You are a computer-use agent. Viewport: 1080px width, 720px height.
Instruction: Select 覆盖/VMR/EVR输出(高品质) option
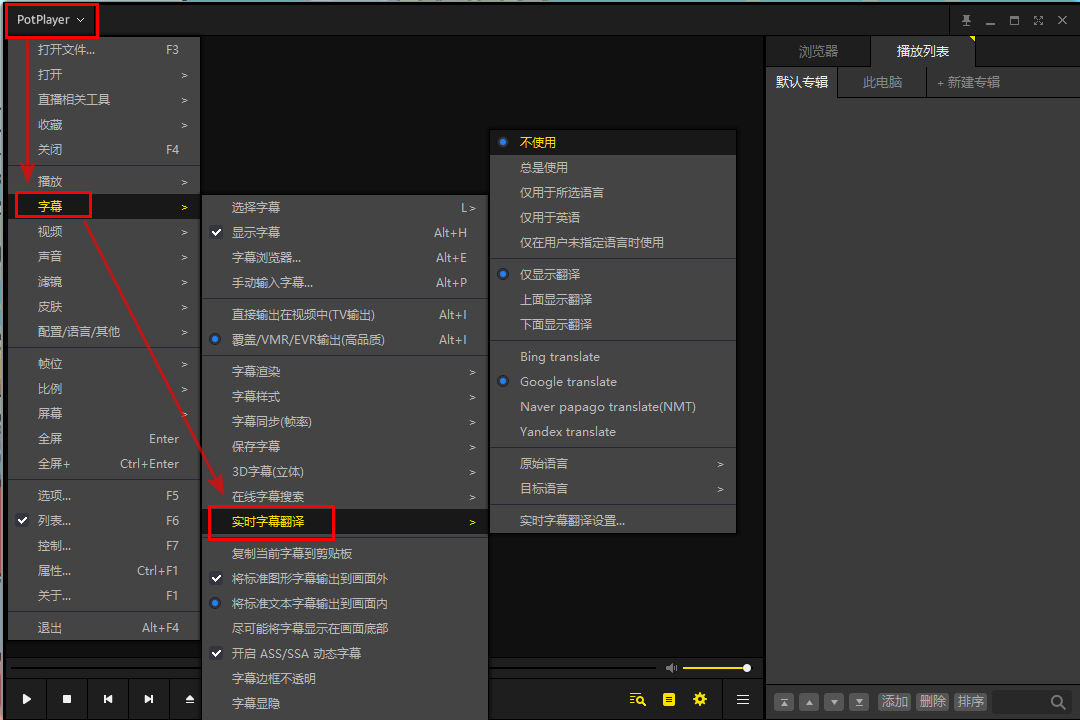(x=345, y=340)
